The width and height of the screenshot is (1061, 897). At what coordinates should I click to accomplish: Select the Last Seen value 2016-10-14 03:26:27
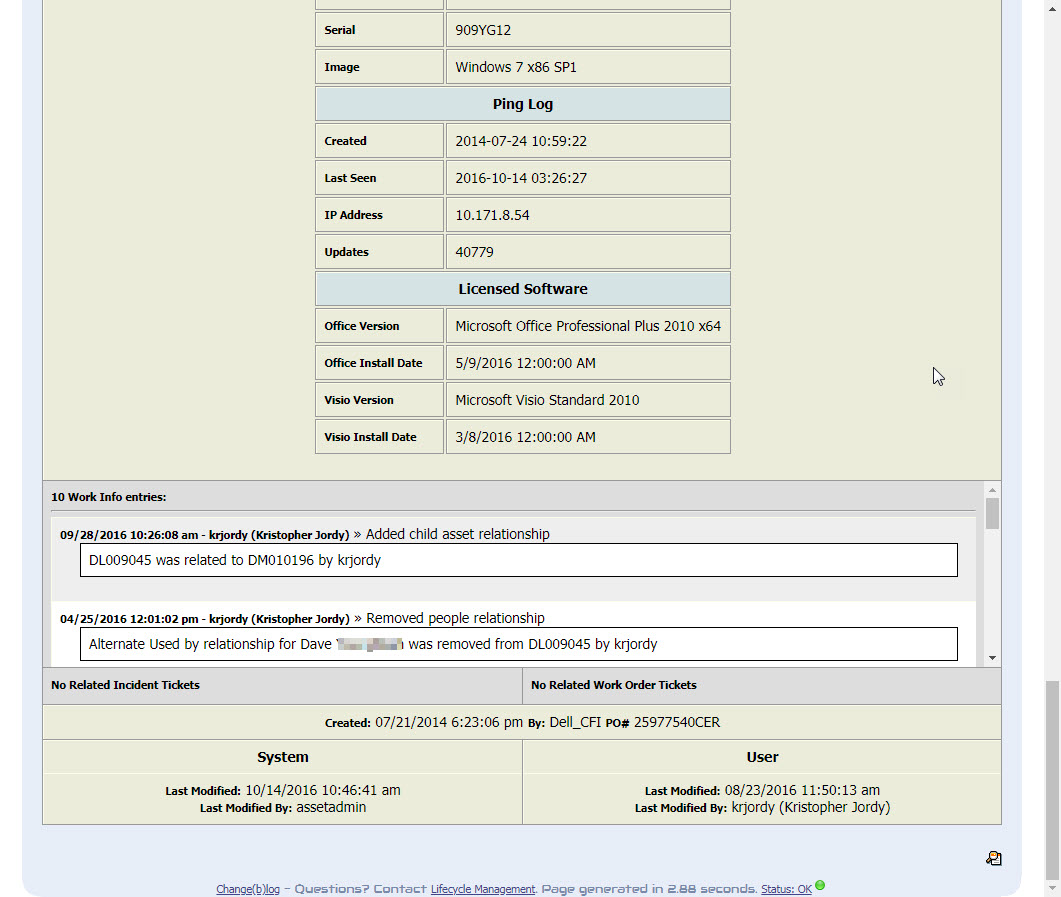click(x=521, y=178)
